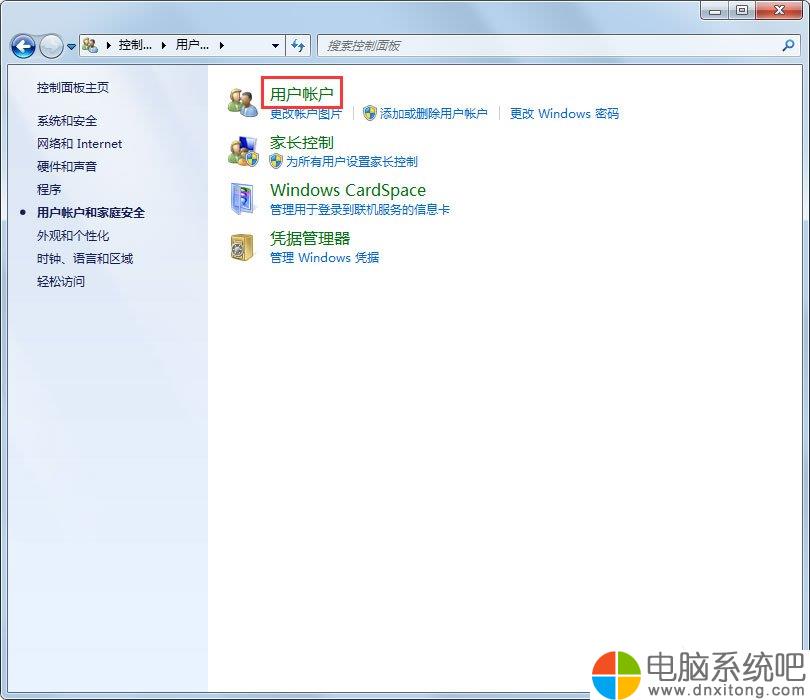Click the 搜索控制面板 search field
This screenshot has height=700, width=810.
pos(557,45)
